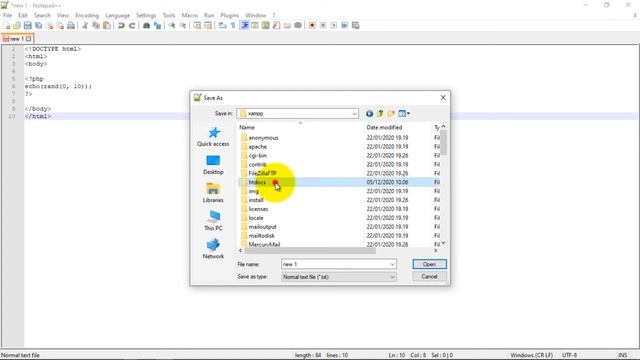640x360 pixels.
Task: Expand the Save as type dropdown
Action: point(392,277)
